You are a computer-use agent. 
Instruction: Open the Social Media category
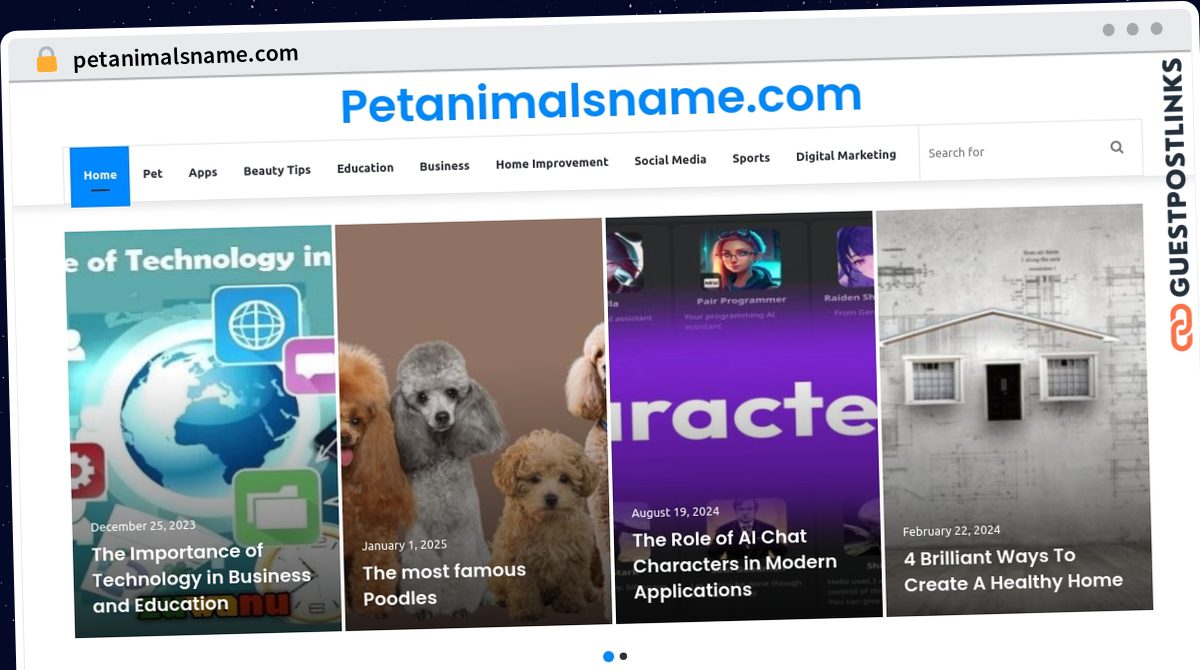tap(670, 160)
